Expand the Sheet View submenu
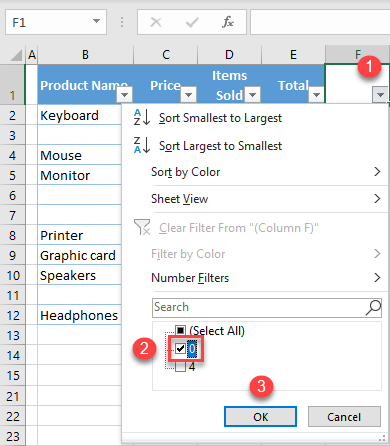Screen dimensions: 390x446 (377, 199)
